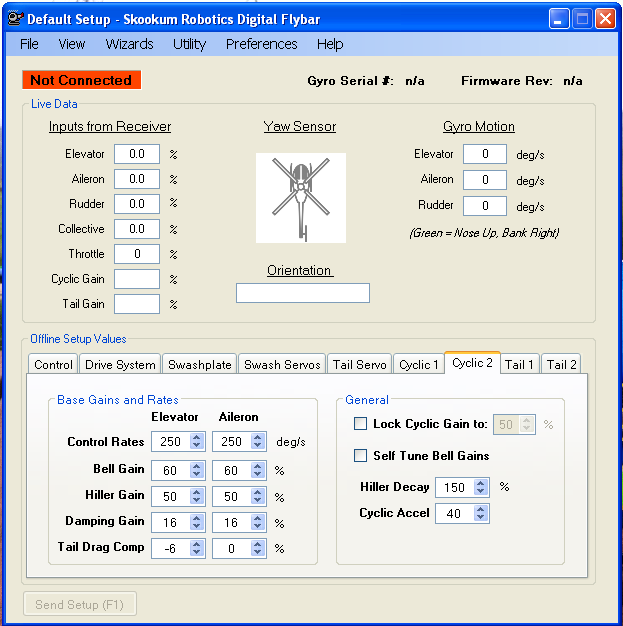This screenshot has width=623, height=626.
Task: Open the File menu
Action: pos(29,44)
